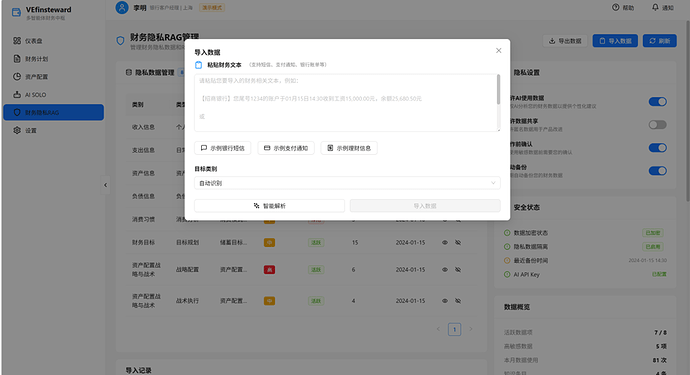The image size is (690, 375).
Task: Open 财务计划 in the sidebar
Action: [54, 59]
